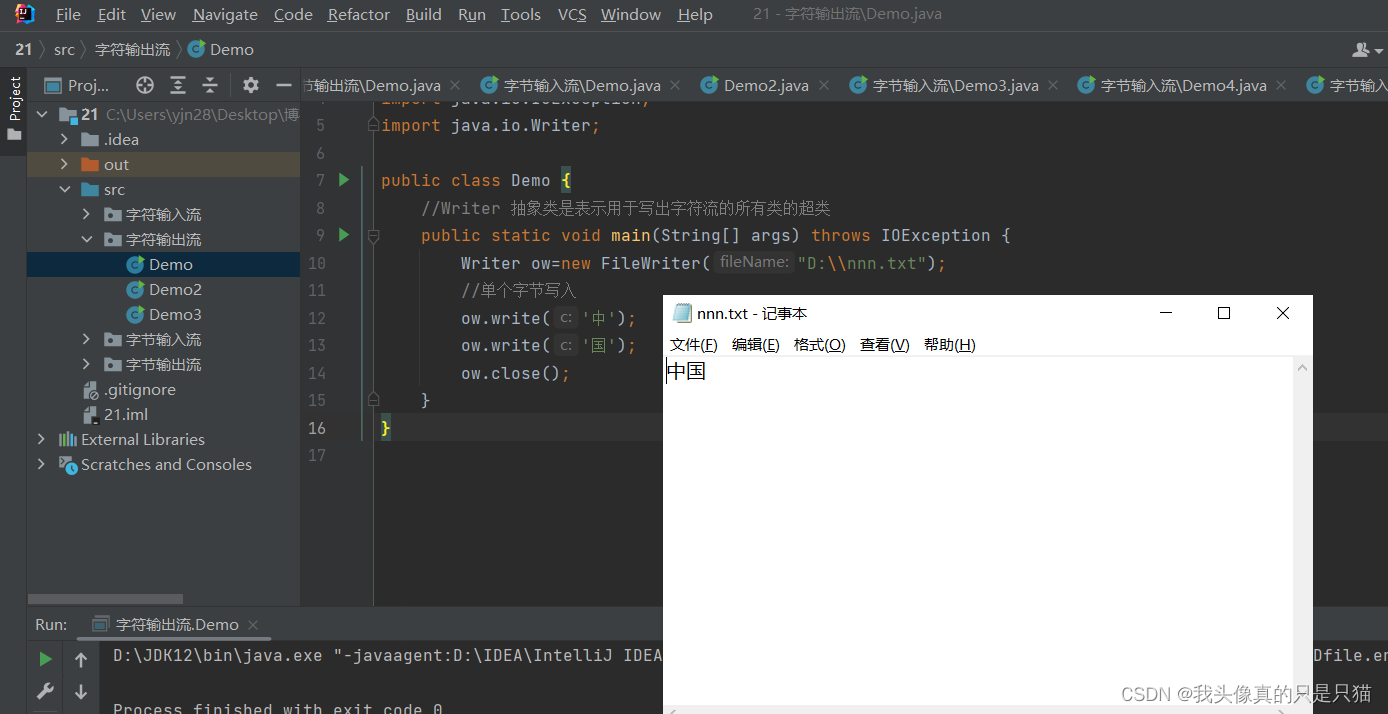Close the 字节输入流\Demo3.java tab

[x=1053, y=86]
